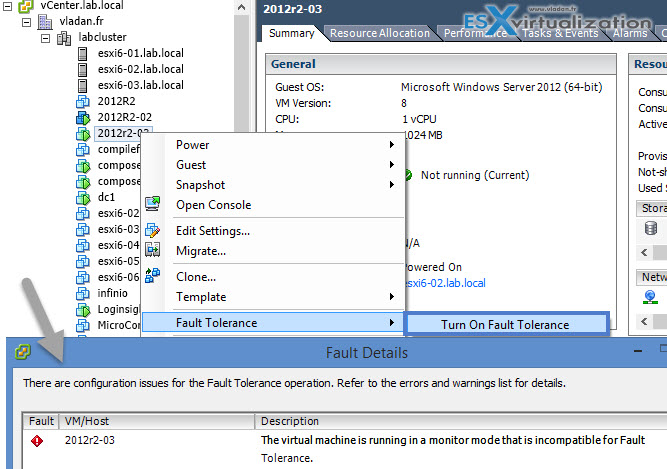Select esxi6-05 in inventory tree
Screen dimensions: 667x469
(x=118, y=261)
